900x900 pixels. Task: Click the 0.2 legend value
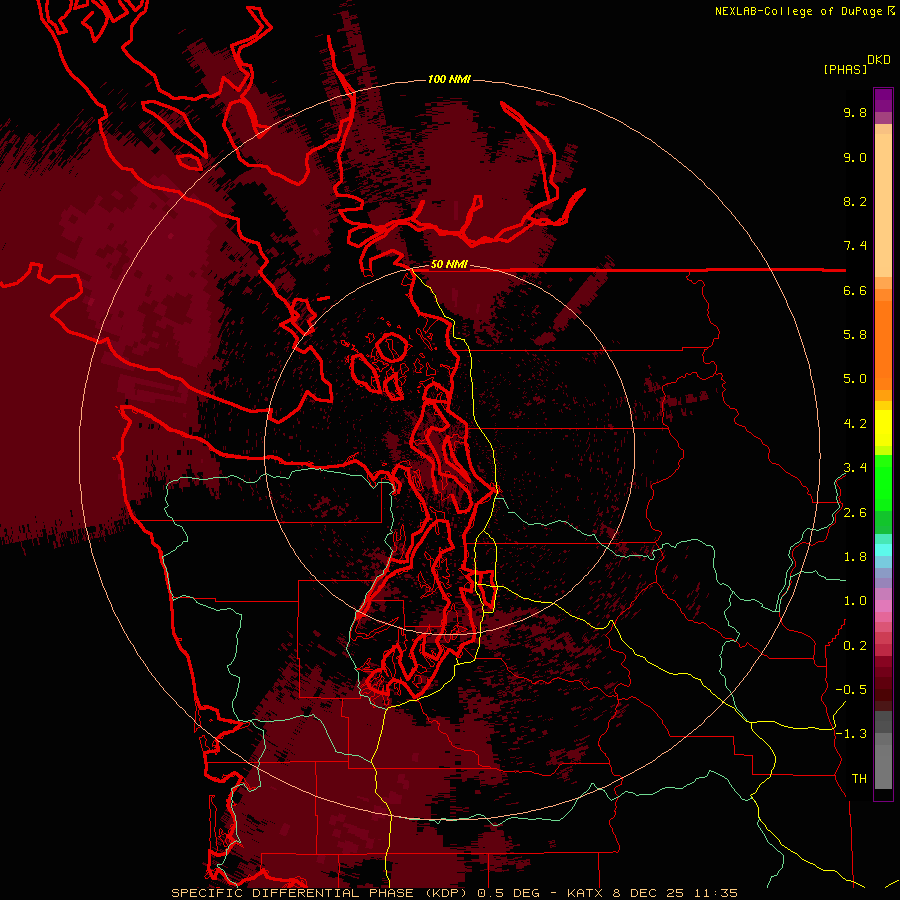tap(855, 646)
